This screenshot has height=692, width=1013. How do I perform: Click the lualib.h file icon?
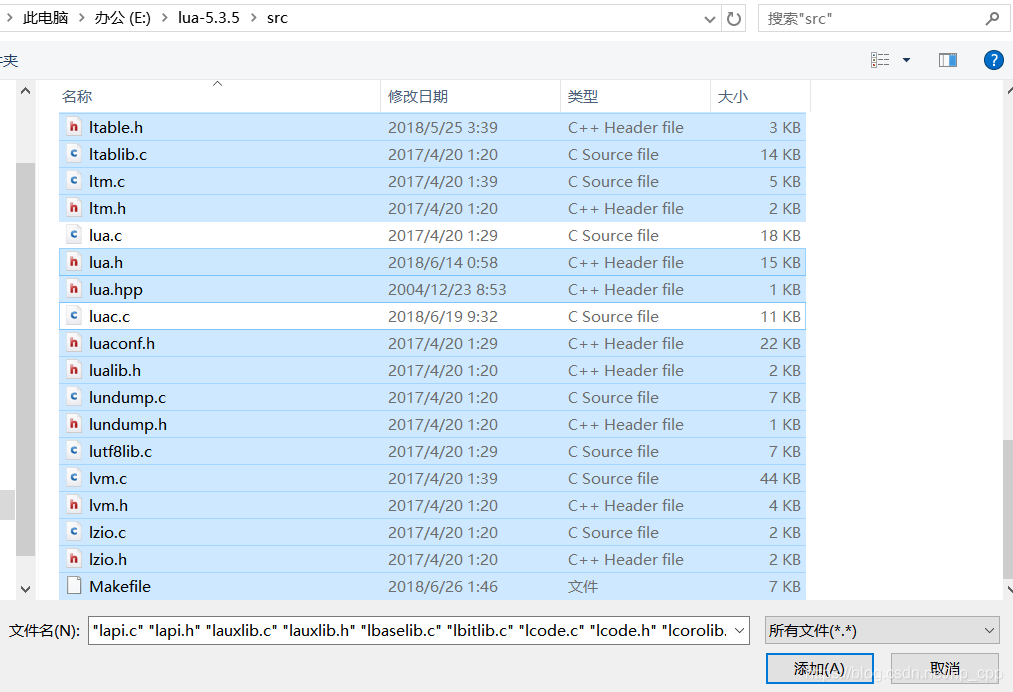[x=74, y=371]
